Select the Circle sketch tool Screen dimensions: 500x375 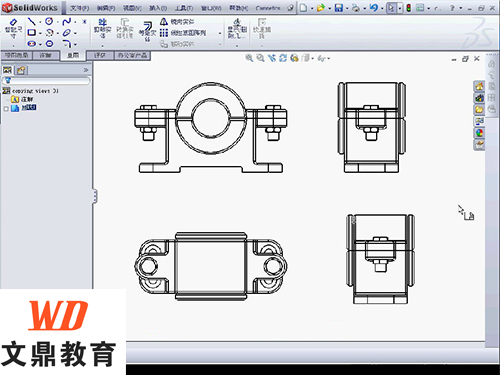tap(49, 21)
